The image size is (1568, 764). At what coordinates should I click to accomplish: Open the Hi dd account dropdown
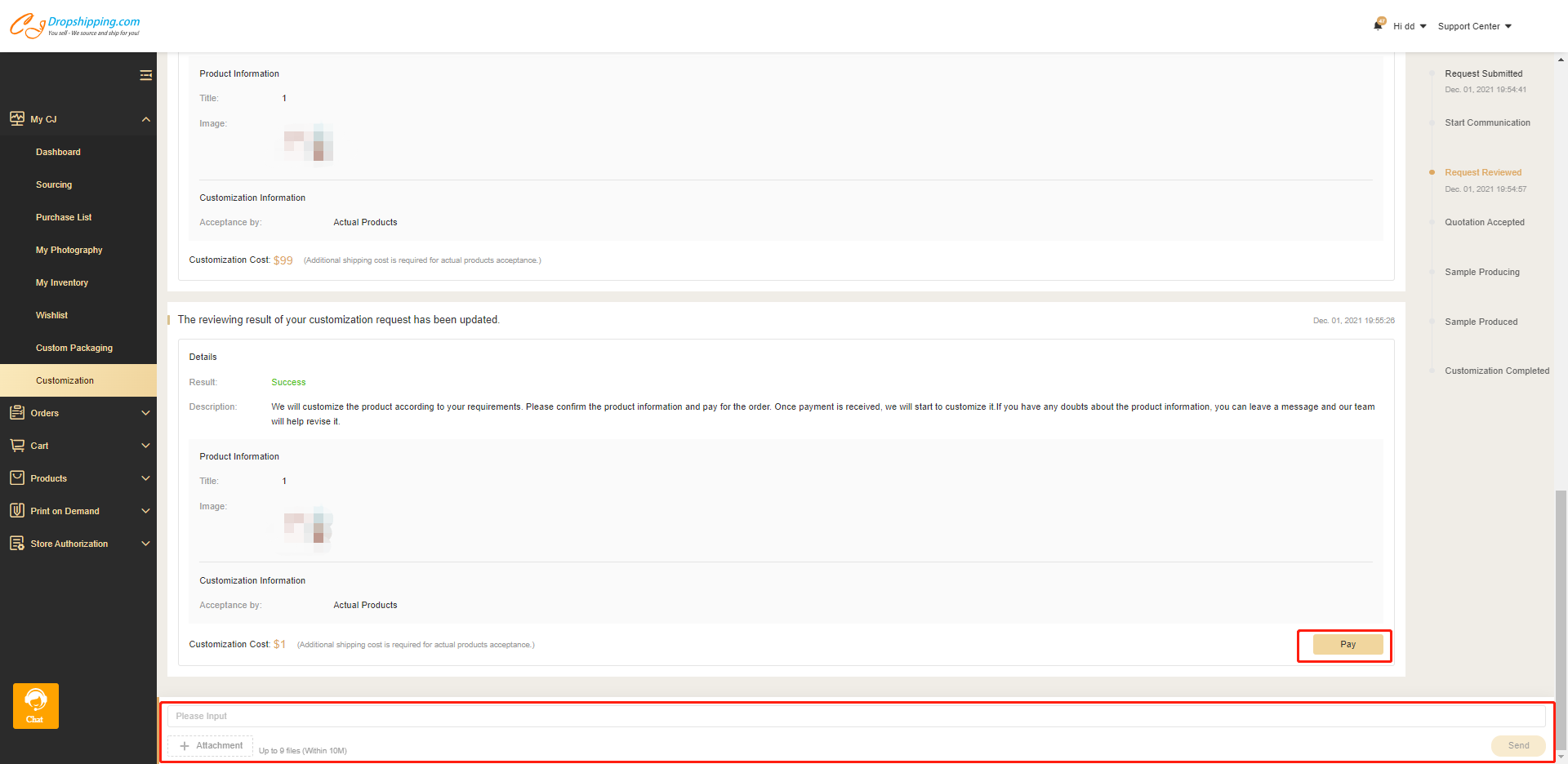point(1410,26)
